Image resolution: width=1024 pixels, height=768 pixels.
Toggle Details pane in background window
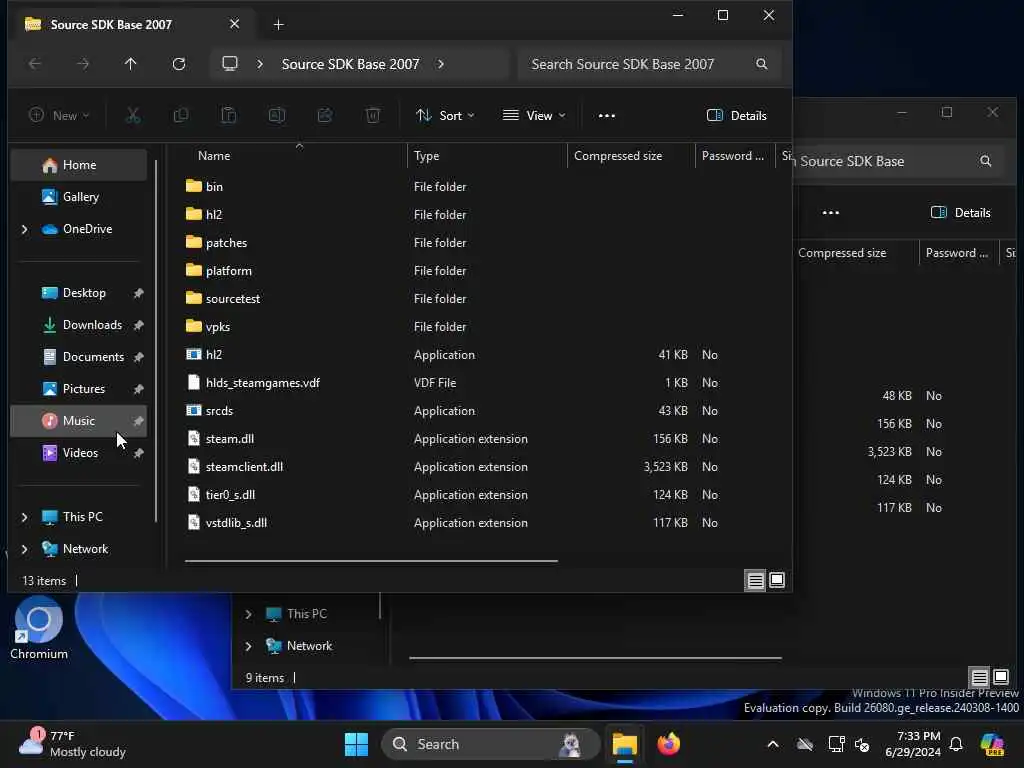961,213
